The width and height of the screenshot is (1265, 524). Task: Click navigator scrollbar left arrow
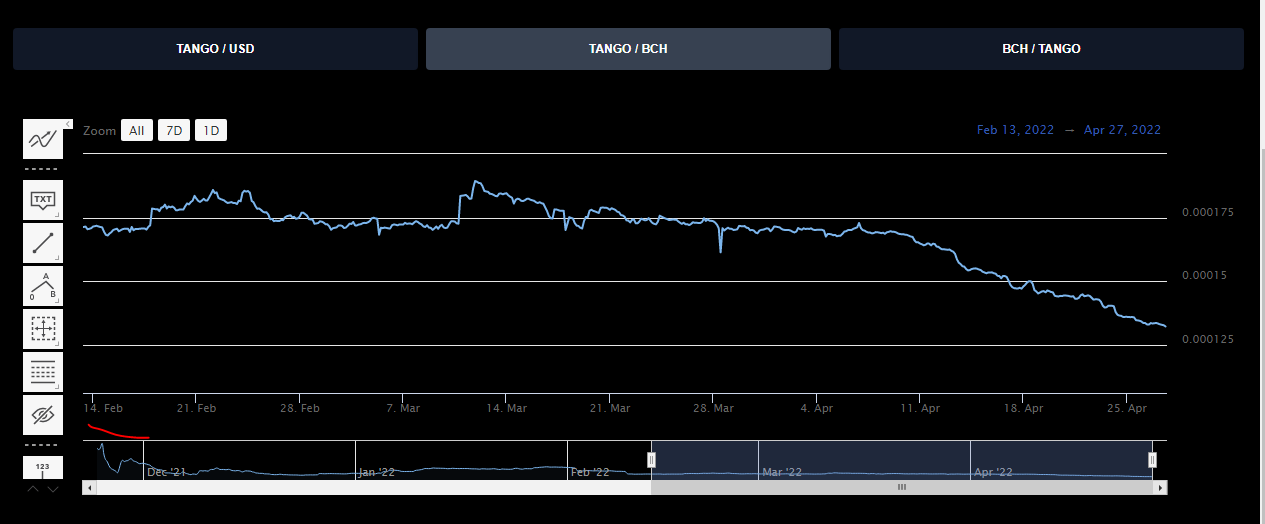tap(90, 487)
